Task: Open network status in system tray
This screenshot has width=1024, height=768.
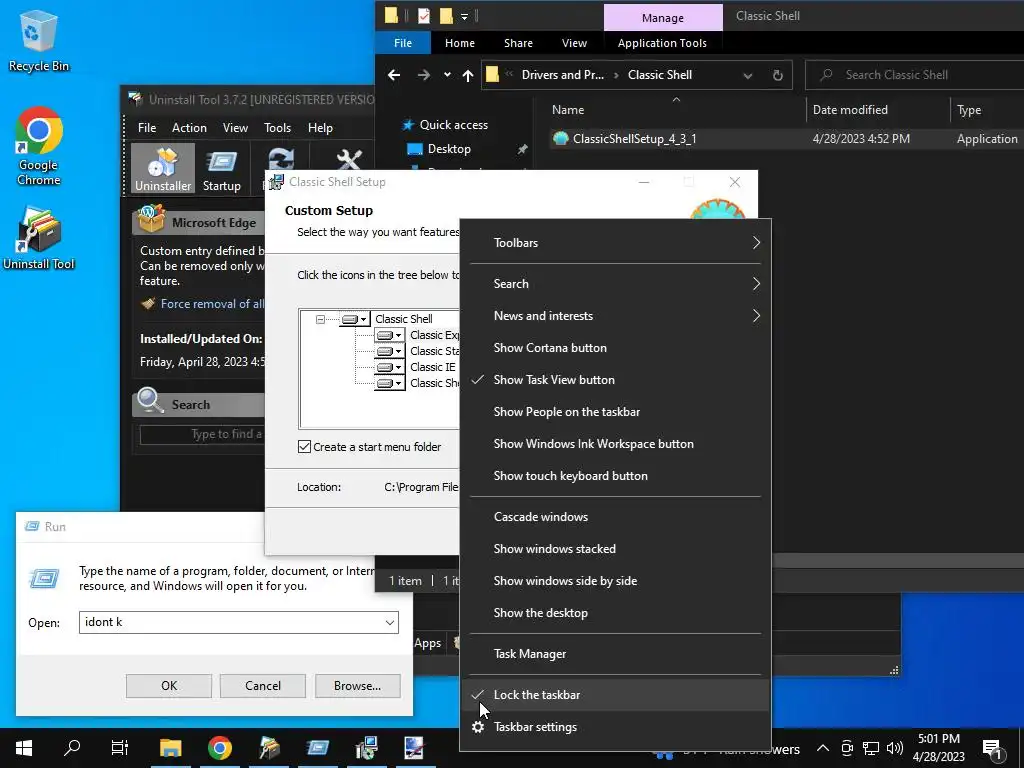Action: 871,748
